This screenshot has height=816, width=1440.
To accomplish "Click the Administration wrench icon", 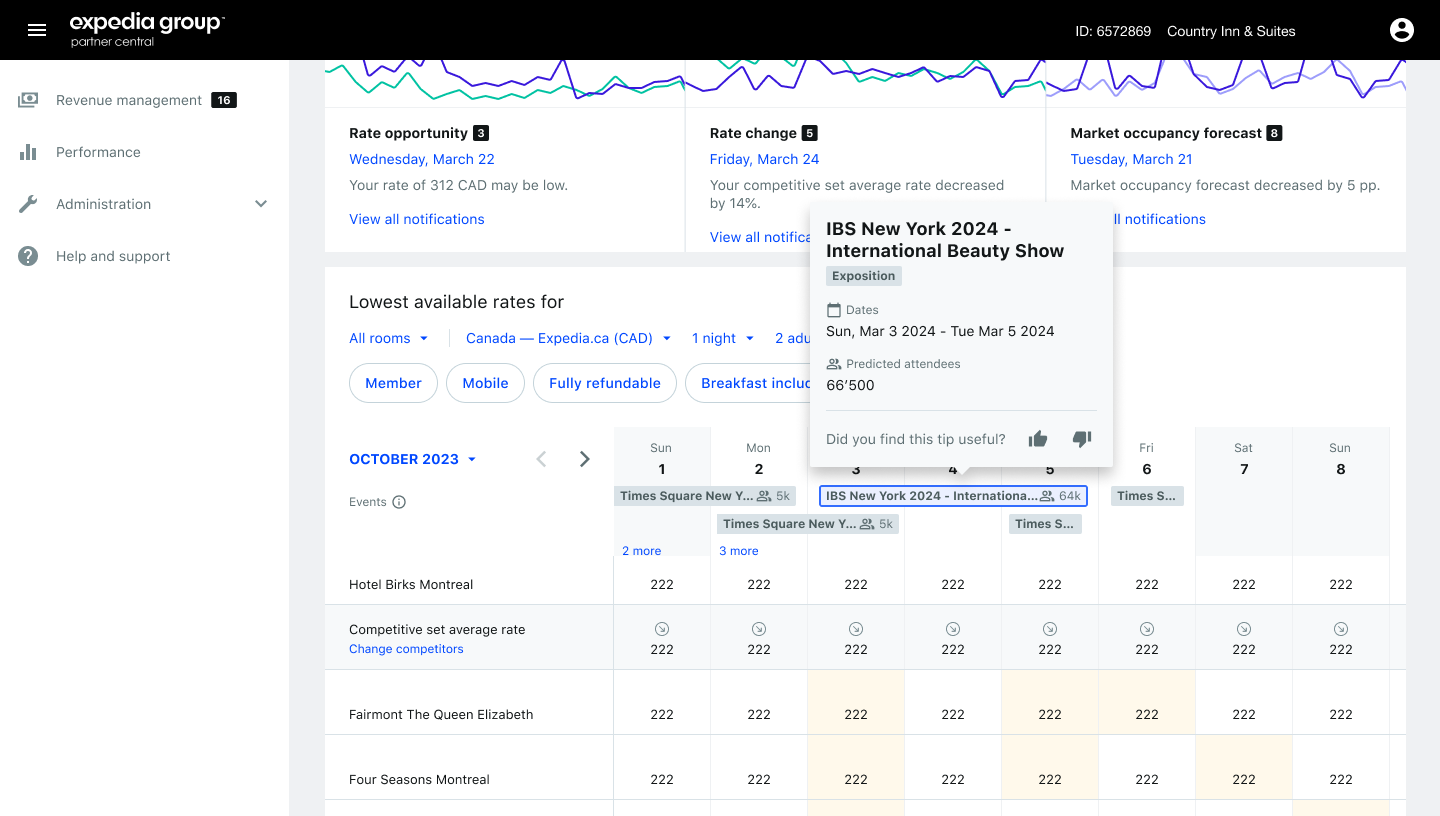I will (28, 204).
